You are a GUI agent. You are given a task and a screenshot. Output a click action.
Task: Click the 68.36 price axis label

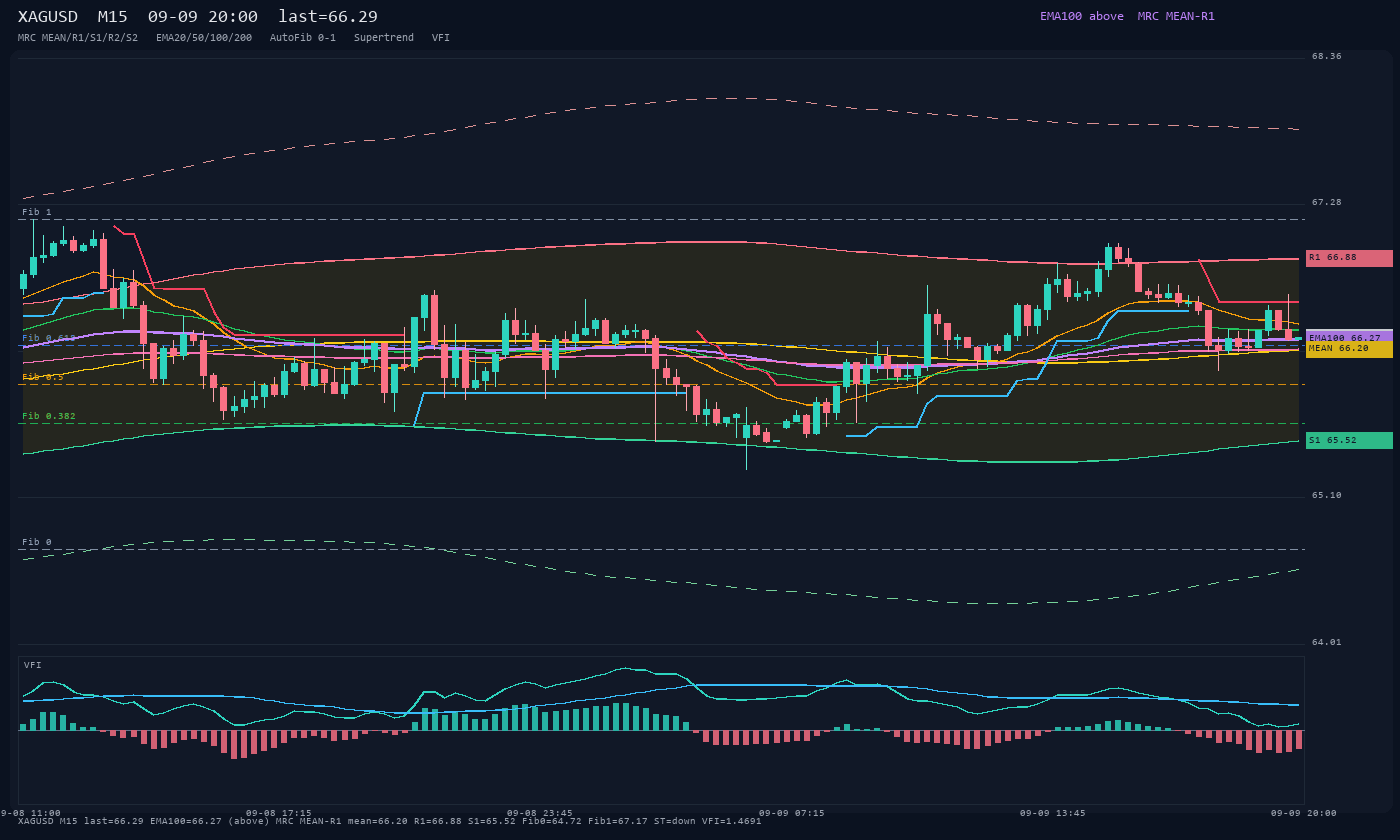point(1327,57)
